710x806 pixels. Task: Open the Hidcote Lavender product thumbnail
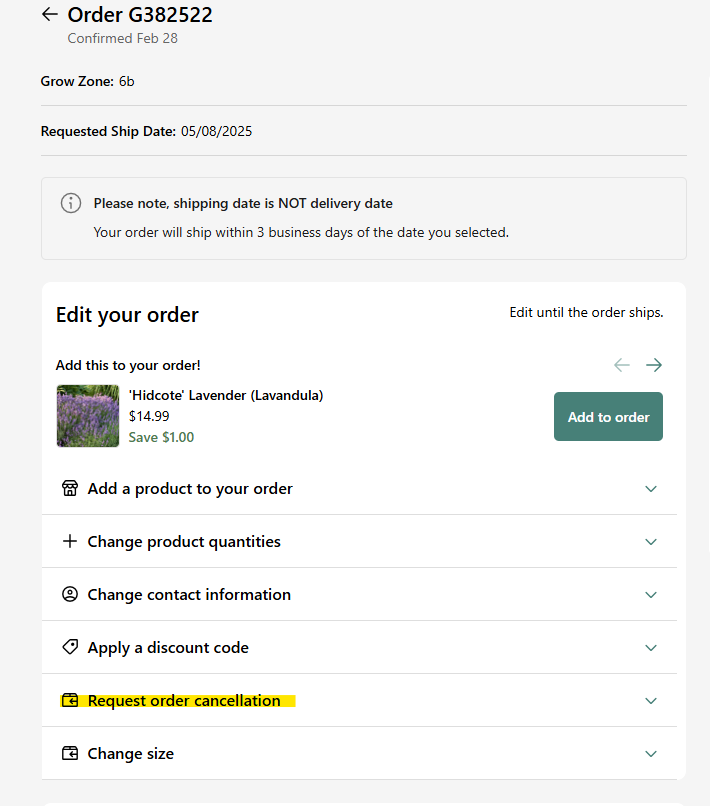point(88,416)
